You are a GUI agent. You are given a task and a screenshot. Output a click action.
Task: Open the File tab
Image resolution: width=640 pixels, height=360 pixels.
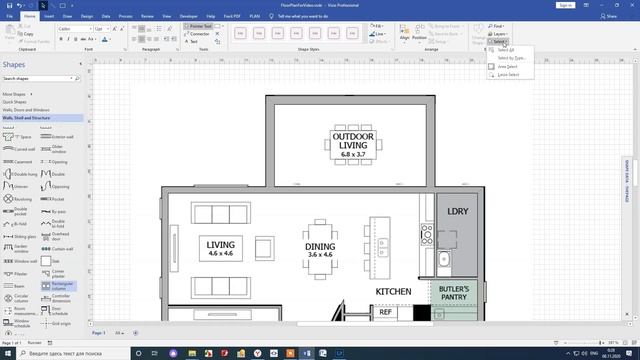point(10,16)
